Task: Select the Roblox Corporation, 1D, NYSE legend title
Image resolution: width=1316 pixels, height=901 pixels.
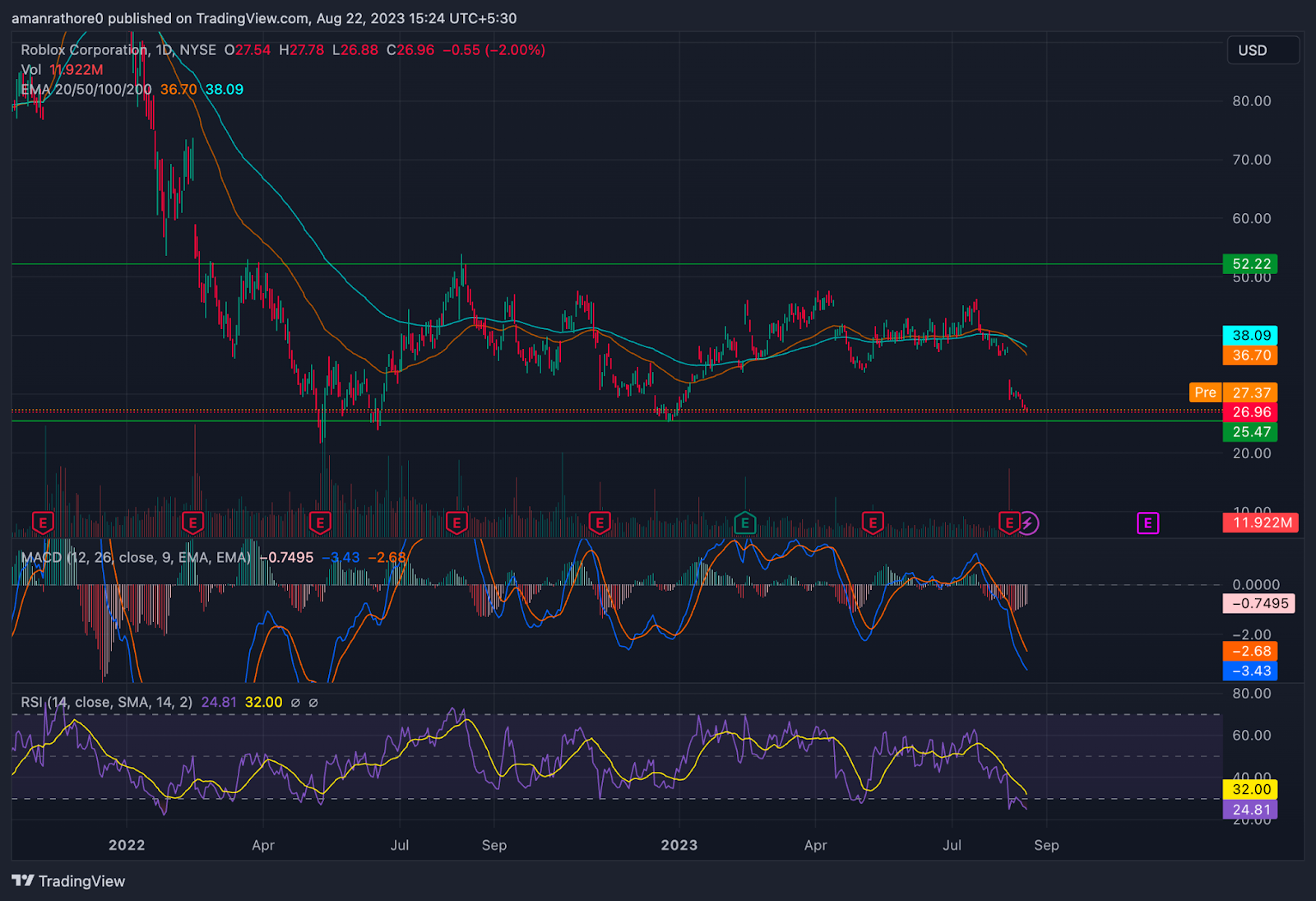Action: coord(118,50)
